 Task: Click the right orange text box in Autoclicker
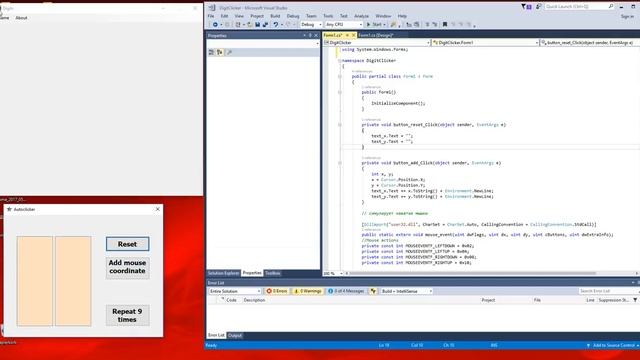point(73,281)
